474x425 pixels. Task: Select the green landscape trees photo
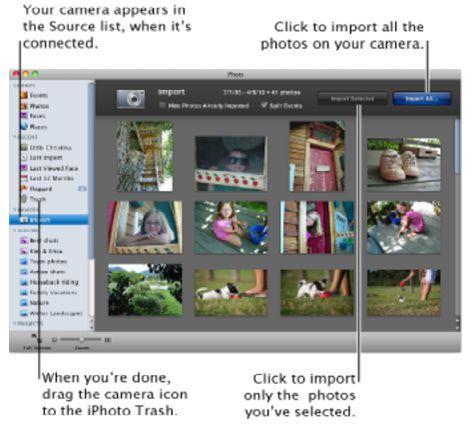point(145,290)
